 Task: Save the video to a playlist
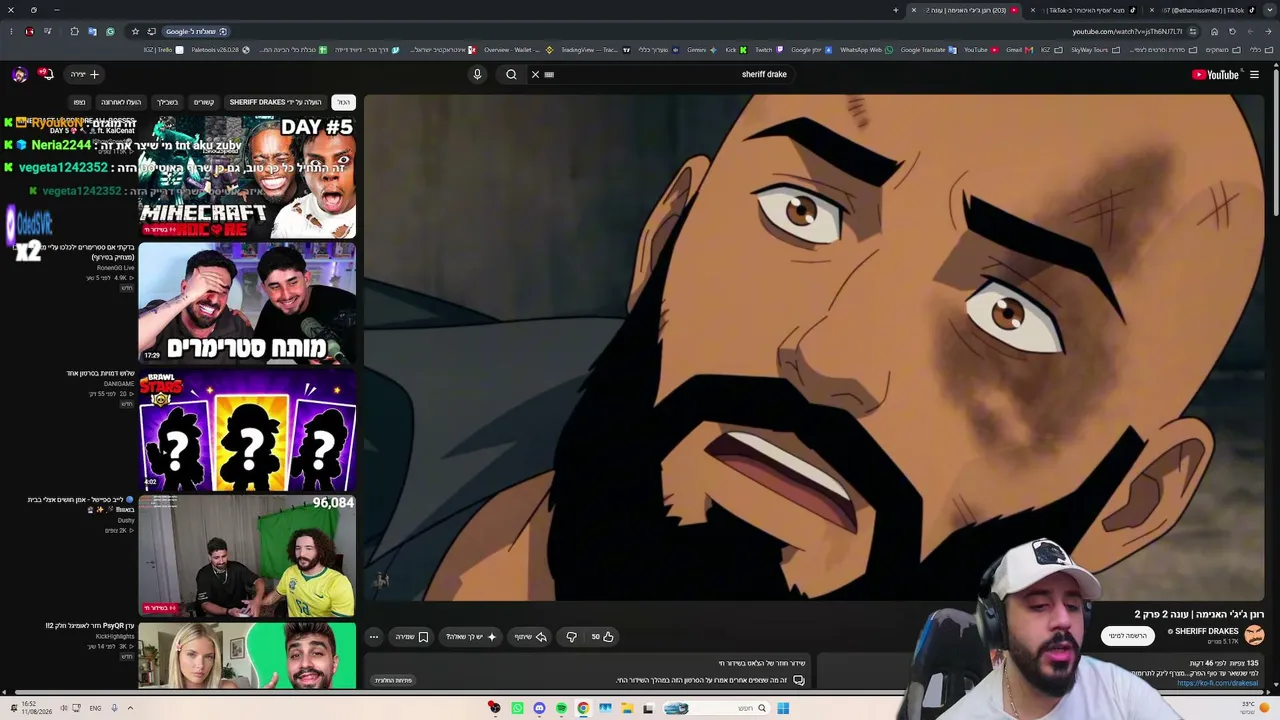pyautogui.click(x=412, y=637)
